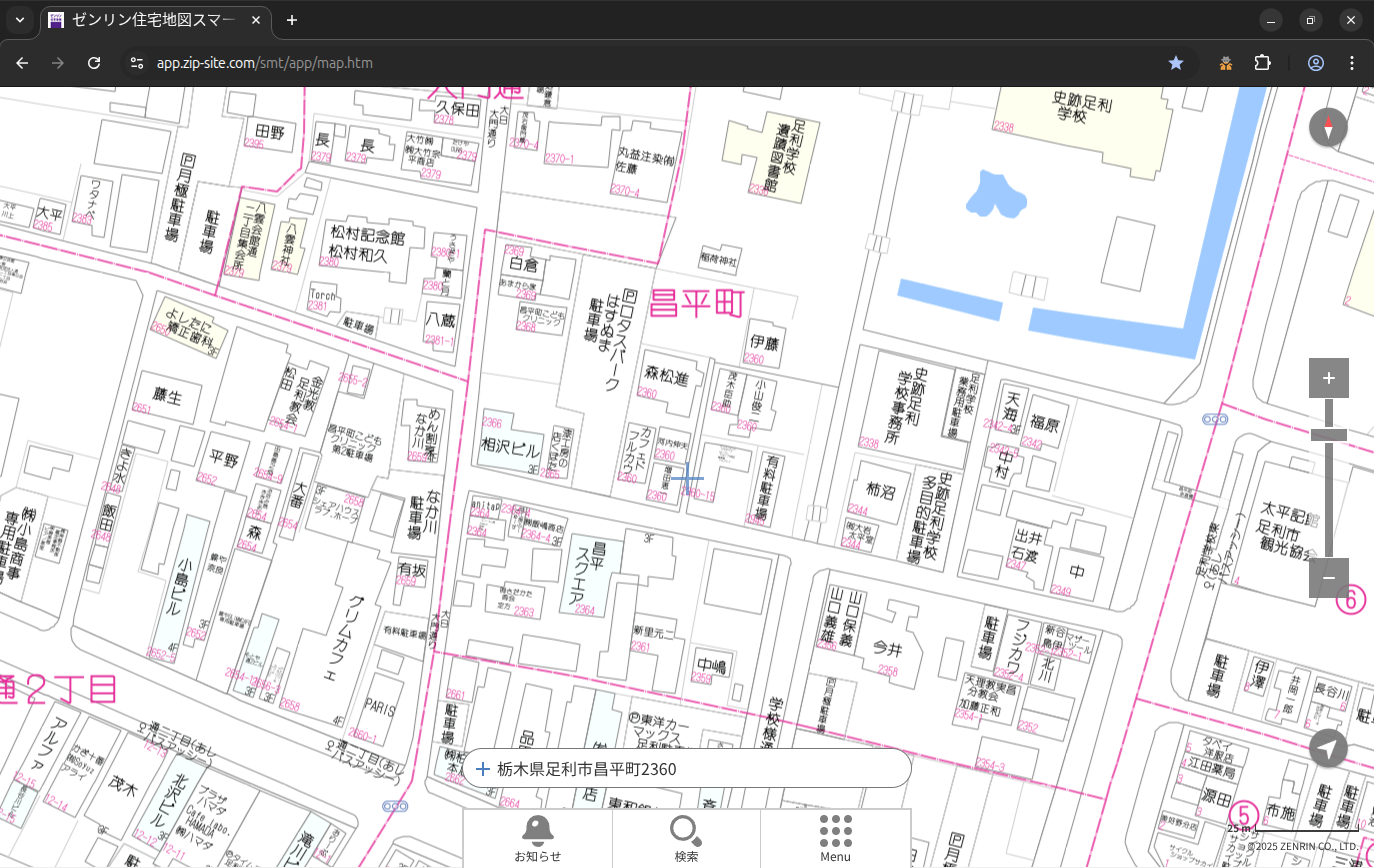Zoom in with the plus button
The height and width of the screenshot is (868, 1374).
(x=1328, y=378)
